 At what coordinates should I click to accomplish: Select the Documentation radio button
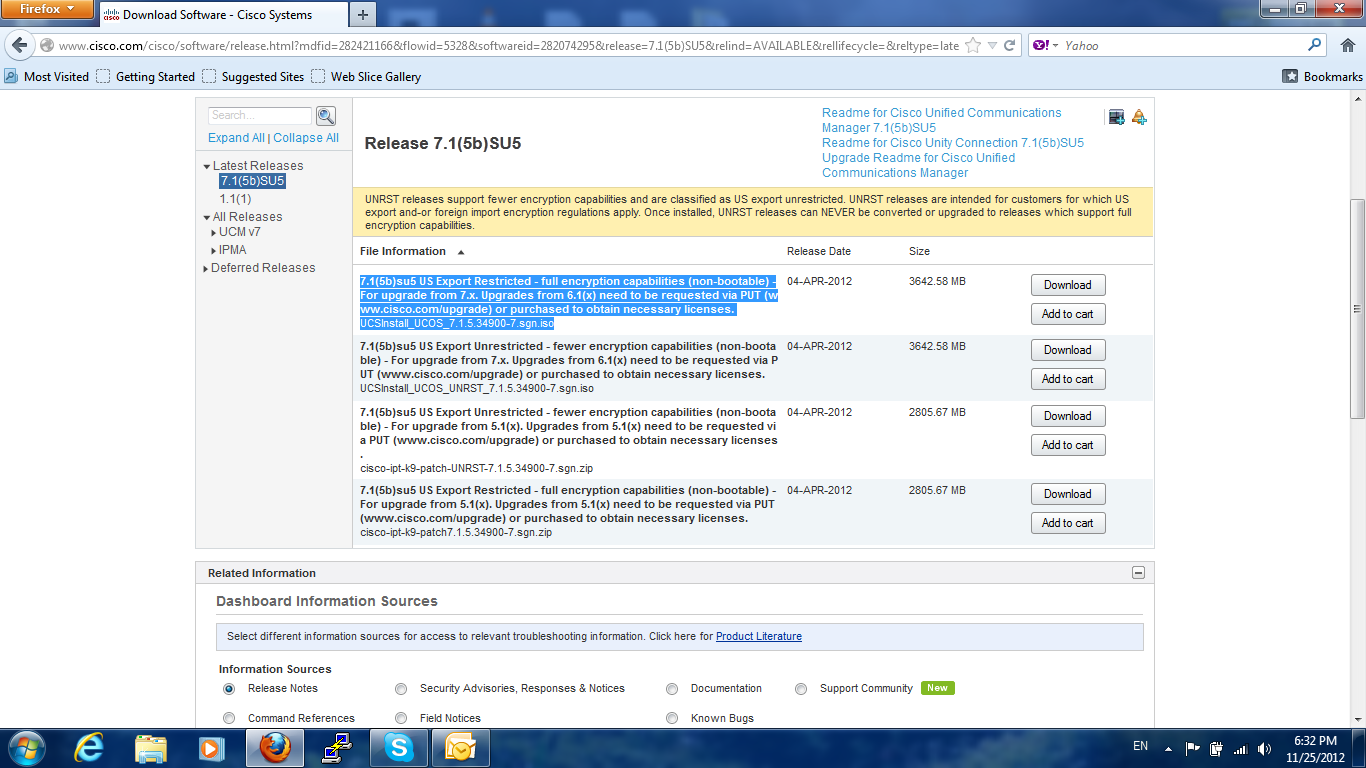coord(672,689)
